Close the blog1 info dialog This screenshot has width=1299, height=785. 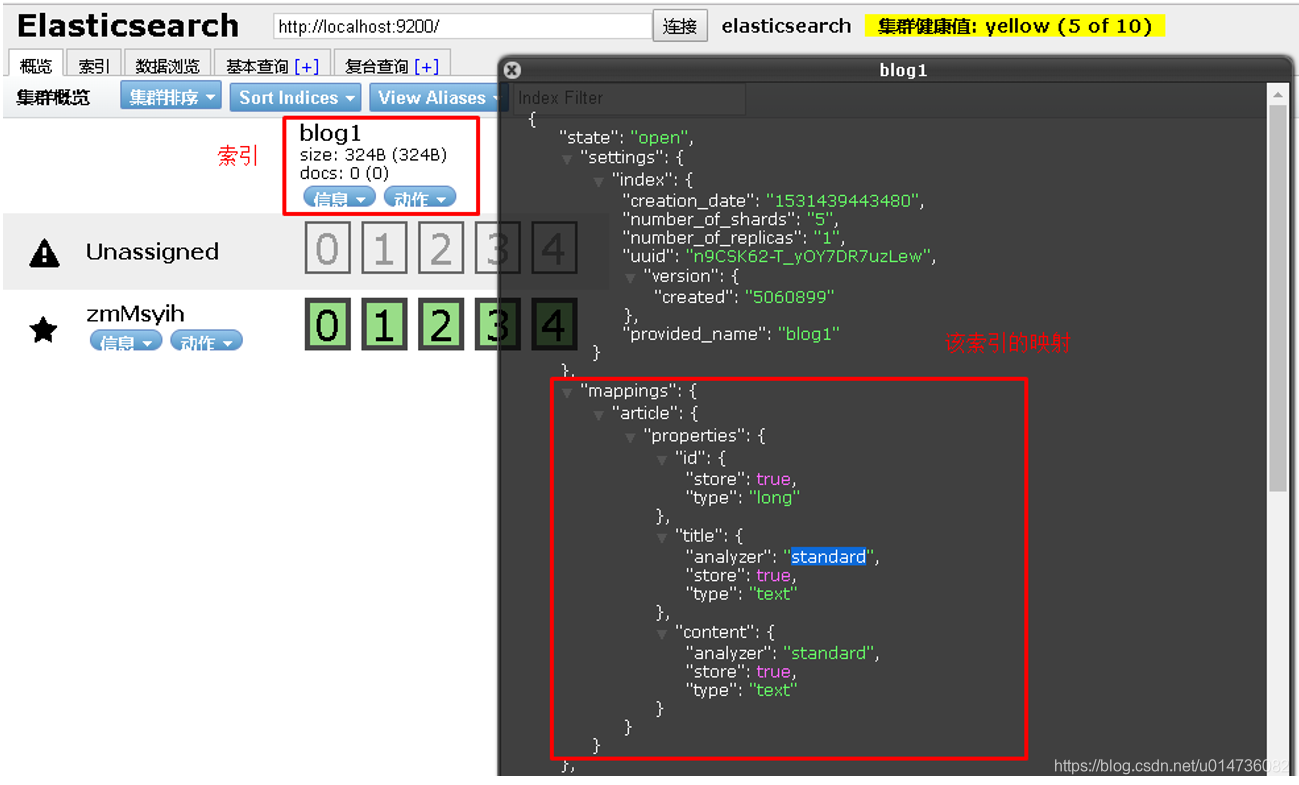512,70
